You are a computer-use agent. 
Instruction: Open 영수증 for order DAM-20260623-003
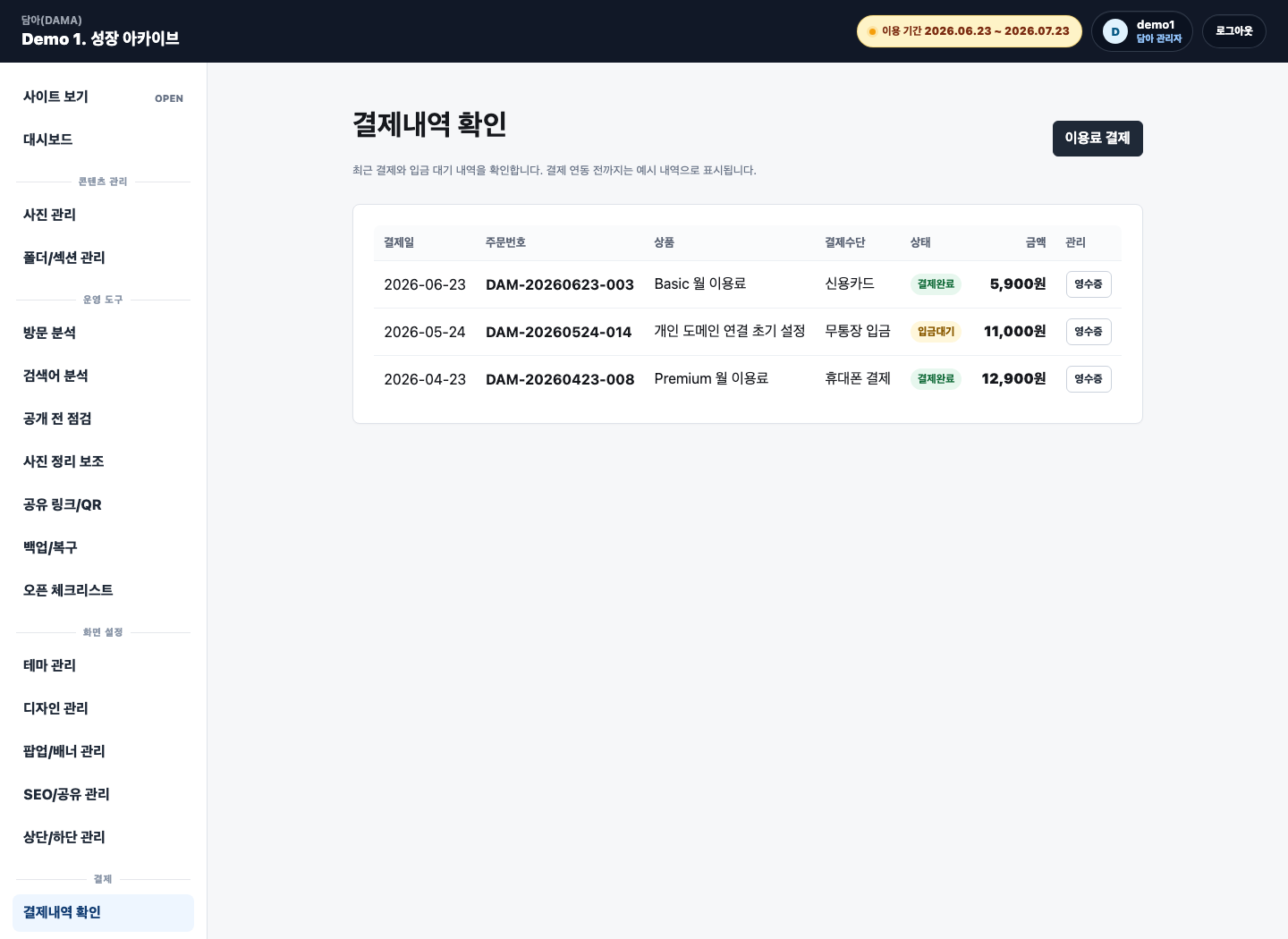coord(1089,284)
